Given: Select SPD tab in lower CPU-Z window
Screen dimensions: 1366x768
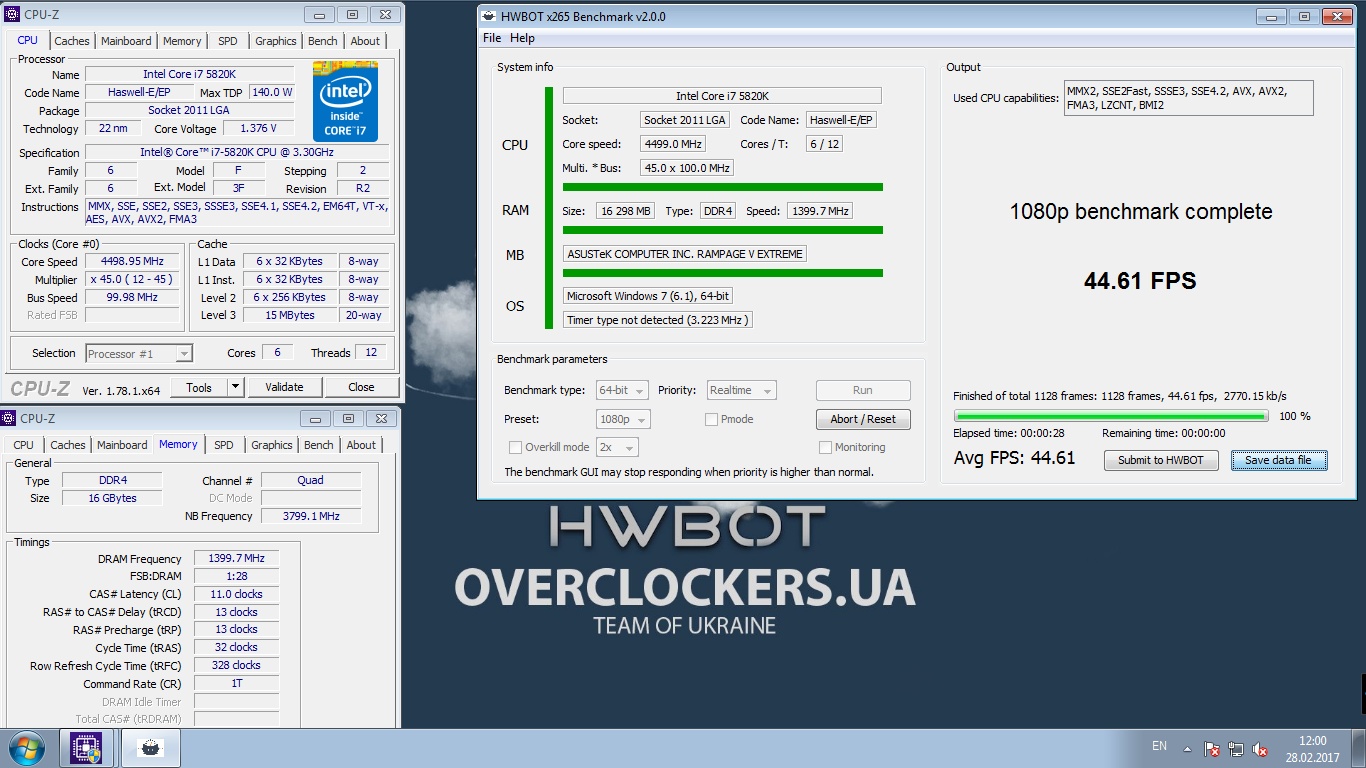Looking at the screenshot, I should 224,445.
